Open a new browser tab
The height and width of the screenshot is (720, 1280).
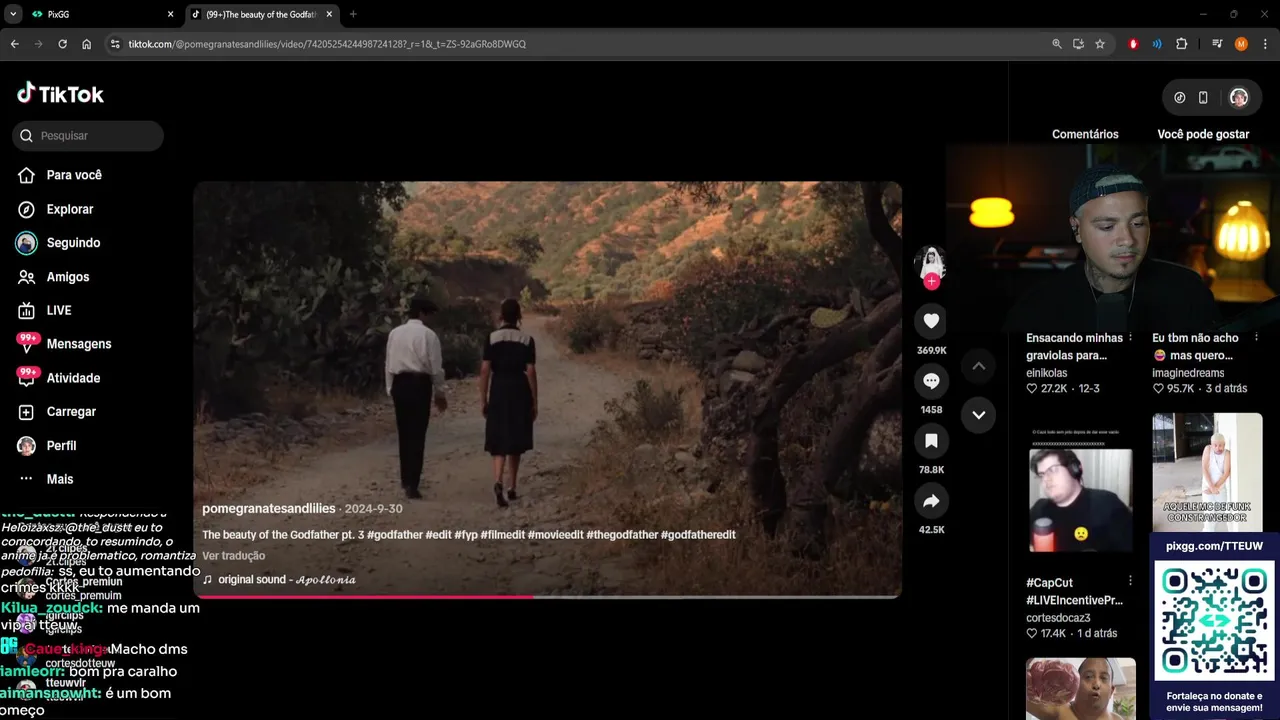tap(353, 14)
